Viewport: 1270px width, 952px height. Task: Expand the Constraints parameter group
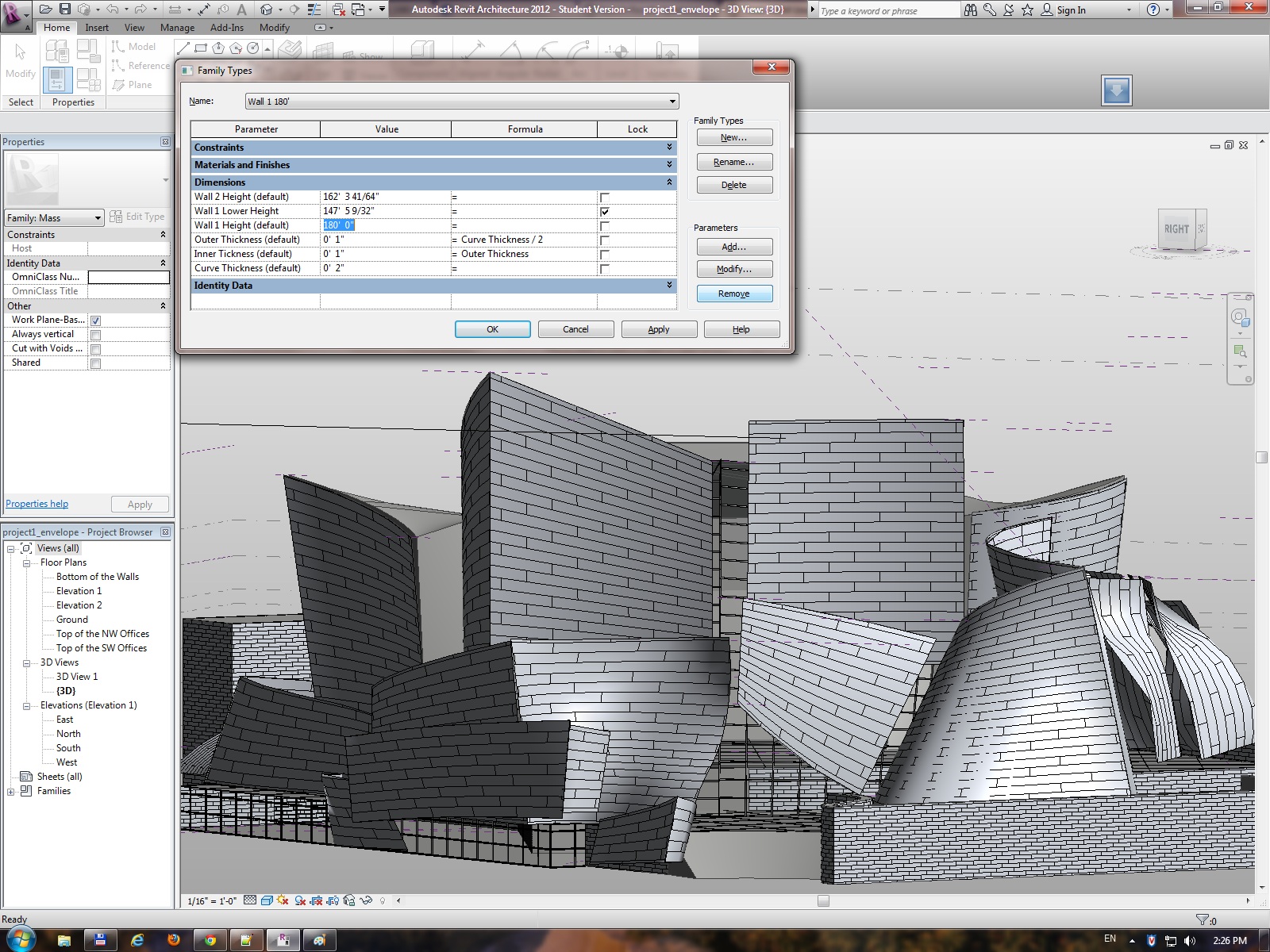[x=669, y=148]
